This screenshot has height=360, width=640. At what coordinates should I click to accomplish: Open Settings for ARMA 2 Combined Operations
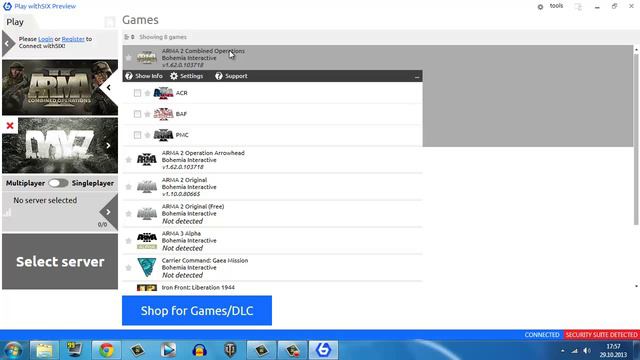pyautogui.click(x=187, y=76)
